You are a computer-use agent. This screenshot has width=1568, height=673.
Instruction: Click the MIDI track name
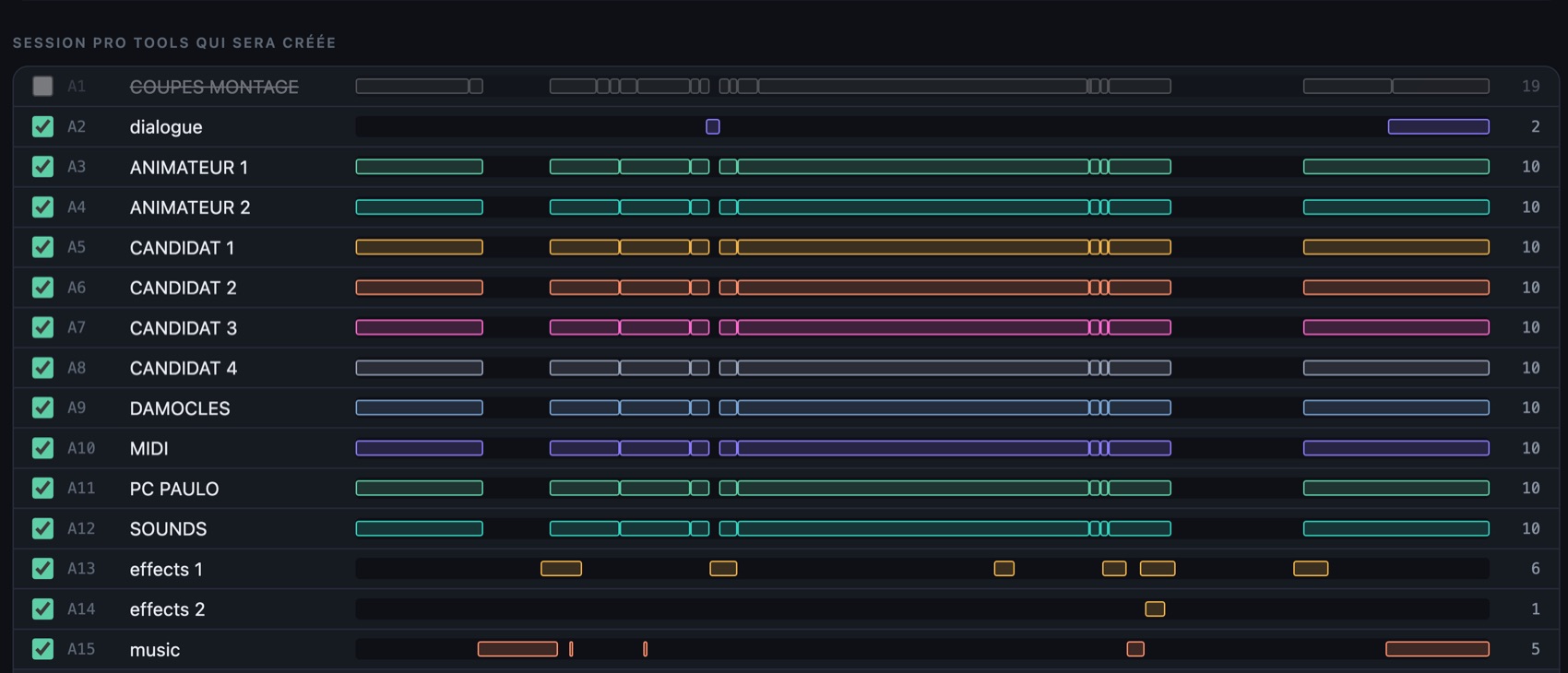coord(148,448)
